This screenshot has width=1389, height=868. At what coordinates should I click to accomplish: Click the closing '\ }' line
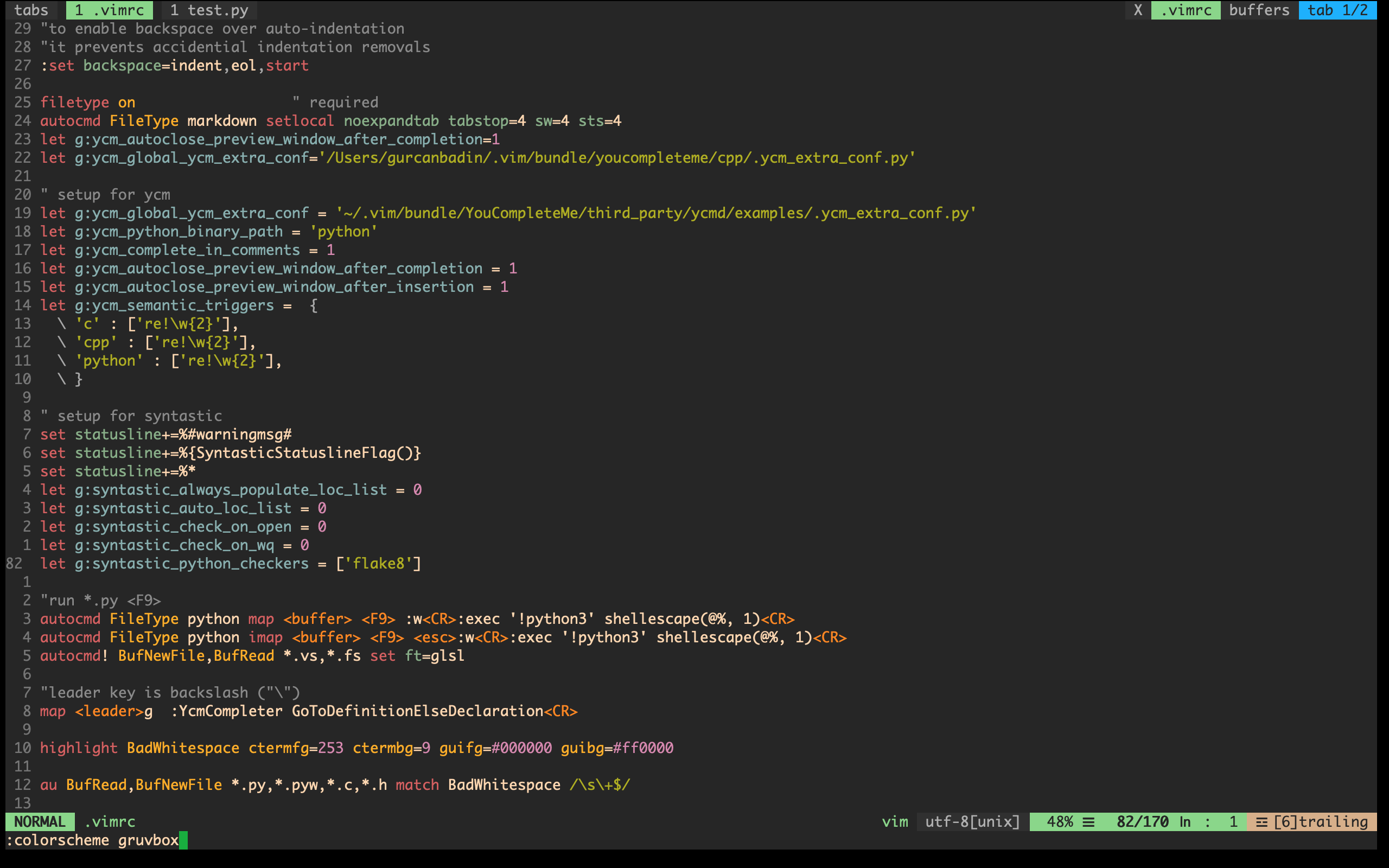70,379
